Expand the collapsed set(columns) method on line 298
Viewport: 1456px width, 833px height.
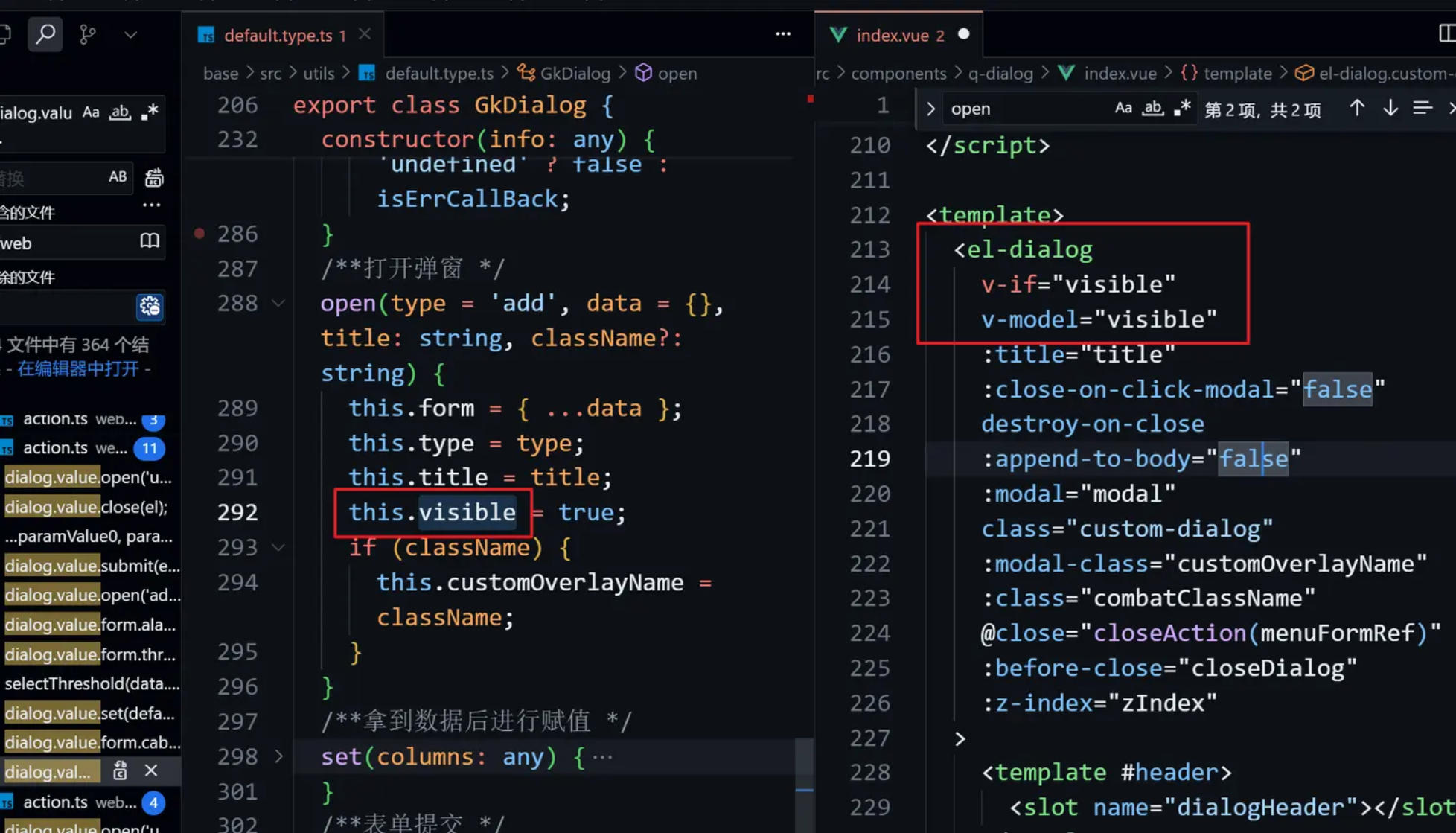[278, 756]
